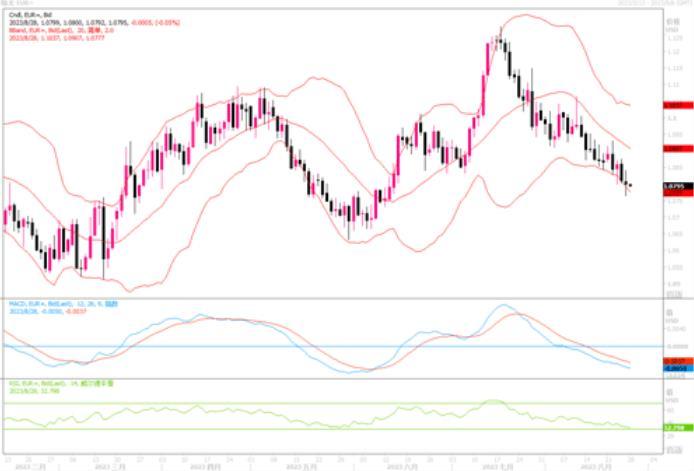Click the chart title text at top left
The height and width of the screenshot is (471, 694).
[x=16, y=4]
